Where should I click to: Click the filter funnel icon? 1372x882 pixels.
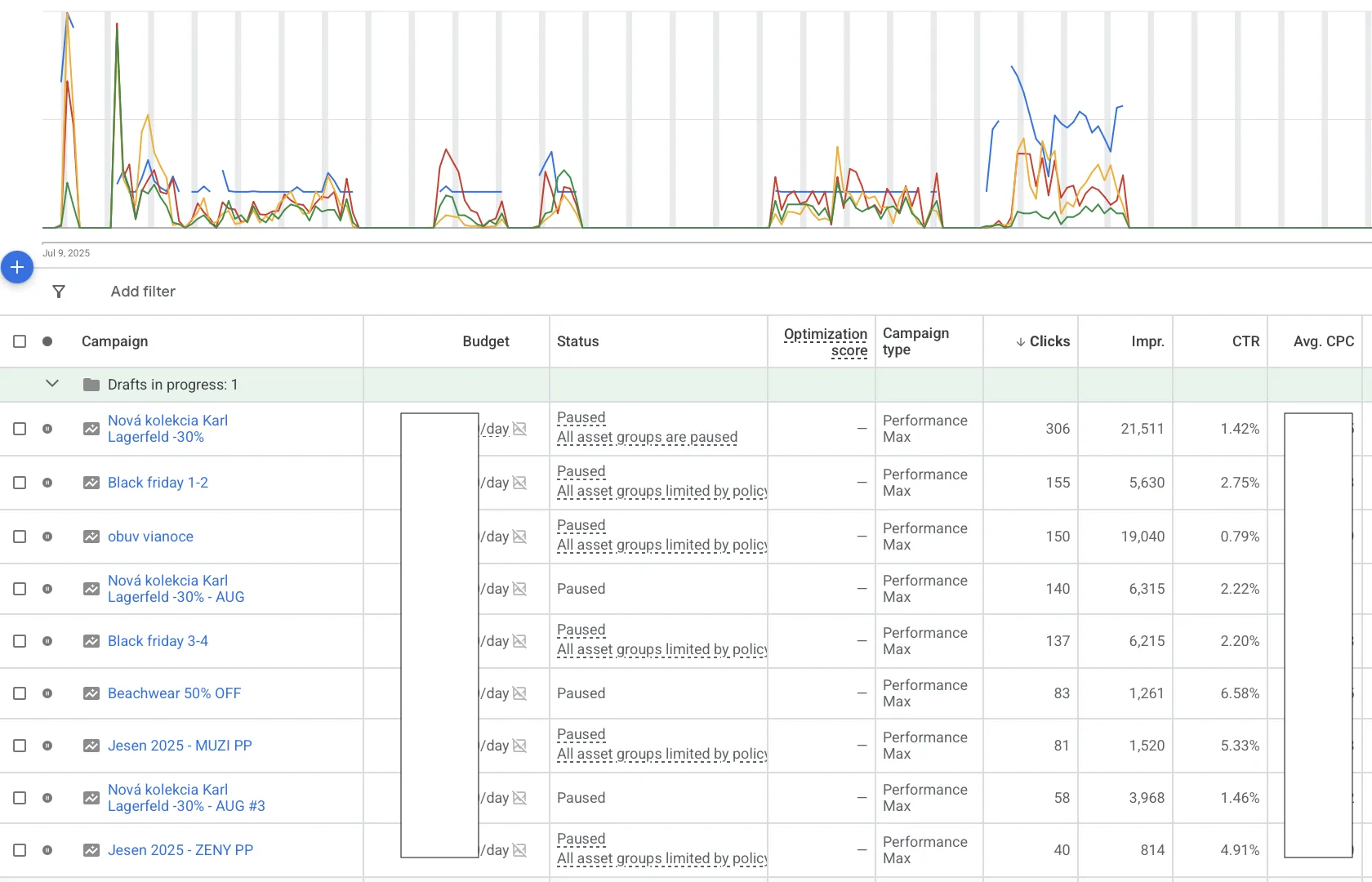[x=59, y=292]
